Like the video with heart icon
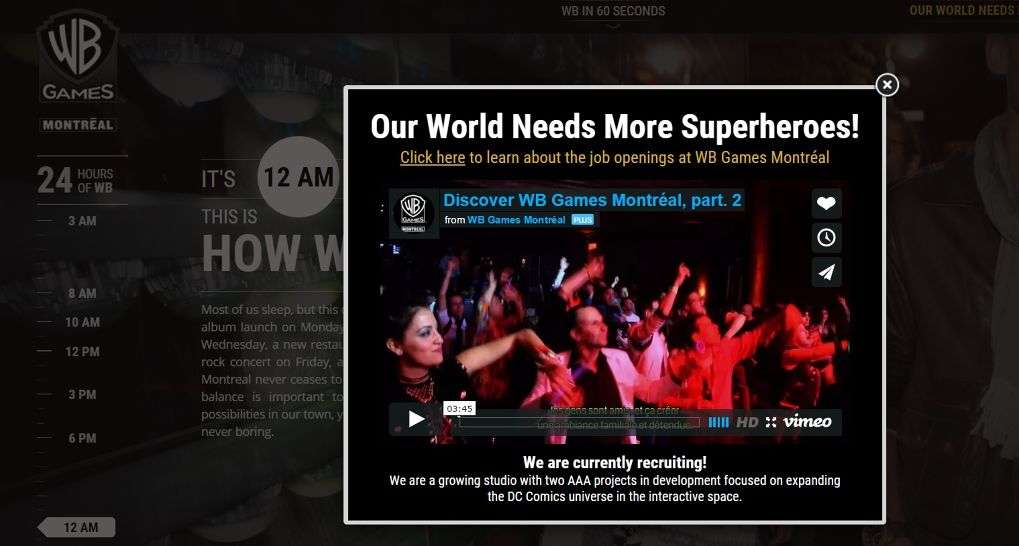1019x546 pixels. pyautogui.click(x=826, y=203)
